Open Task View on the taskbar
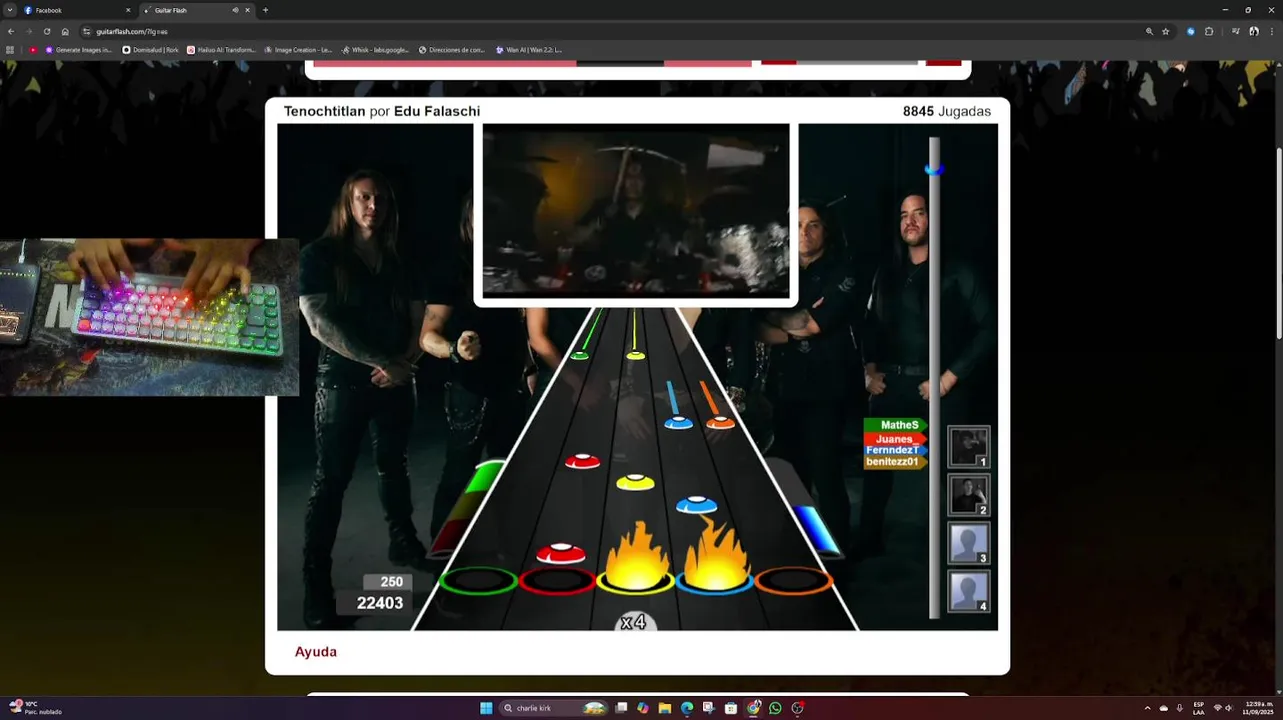Viewport: 1283px width, 720px height. click(x=621, y=708)
